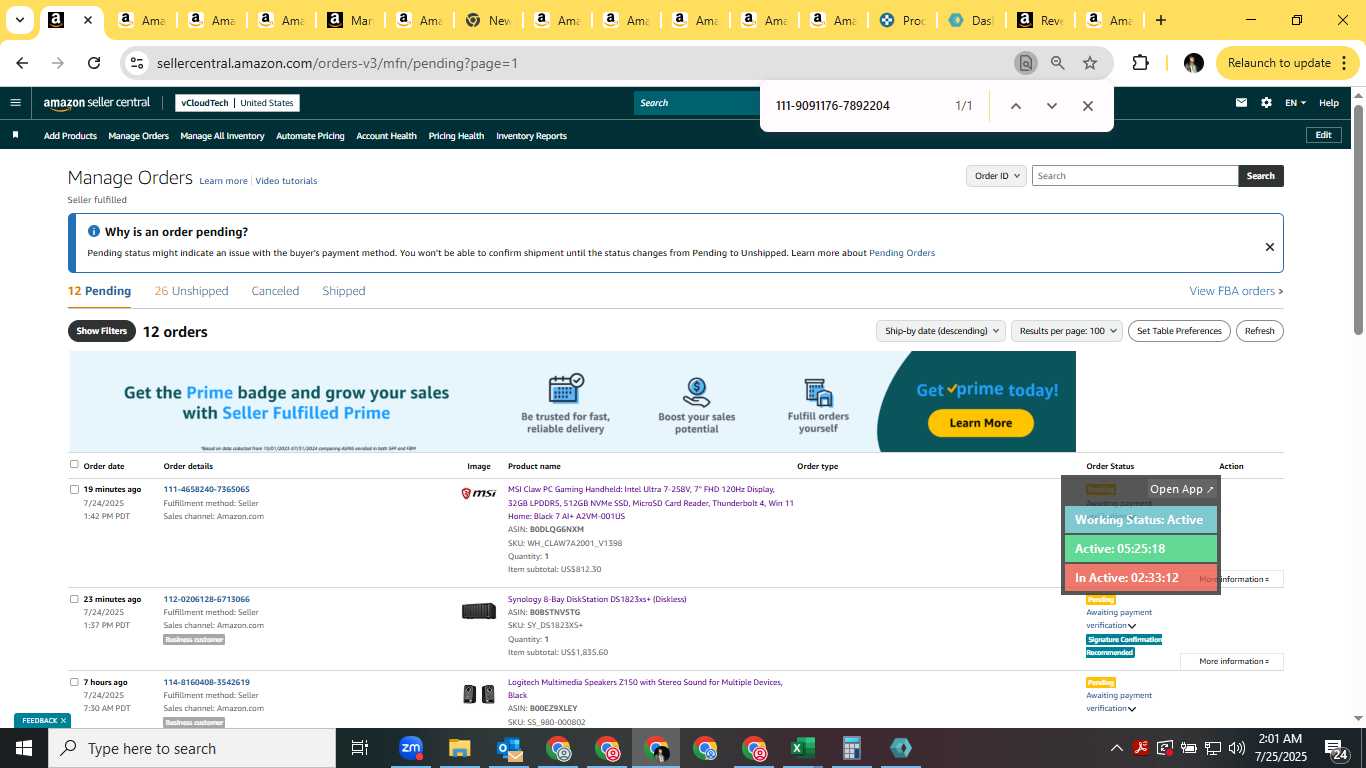1366x768 pixels.
Task: Open Zoom from the taskbar
Action: tap(411, 748)
